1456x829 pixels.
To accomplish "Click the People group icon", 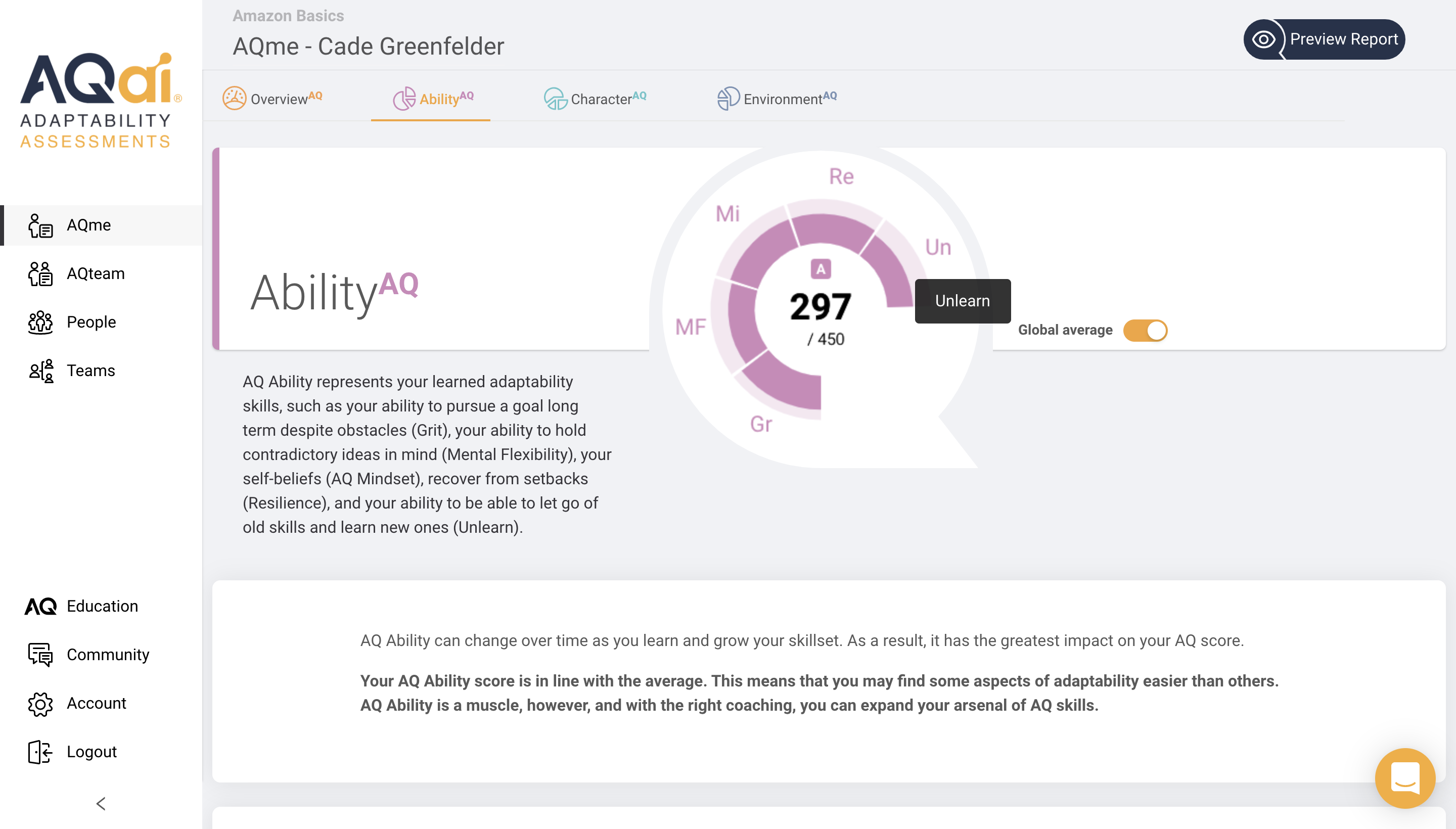I will coord(40,323).
